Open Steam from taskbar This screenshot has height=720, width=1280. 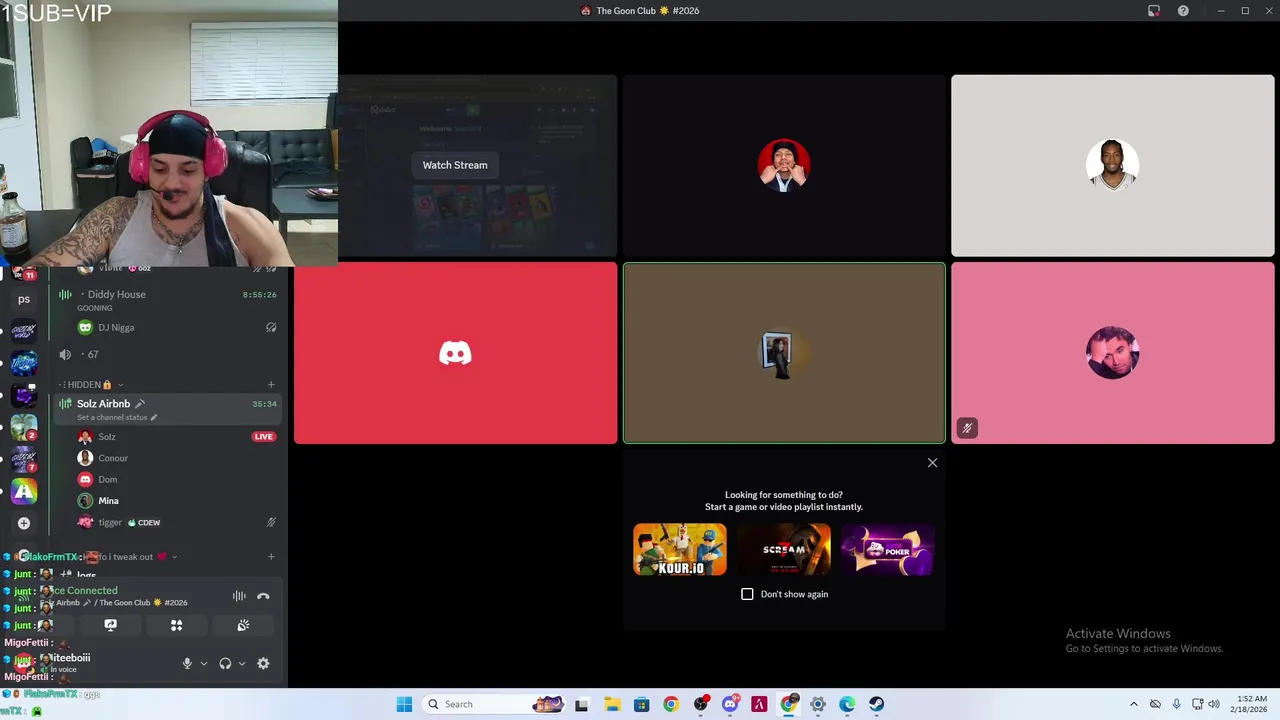coord(877,704)
